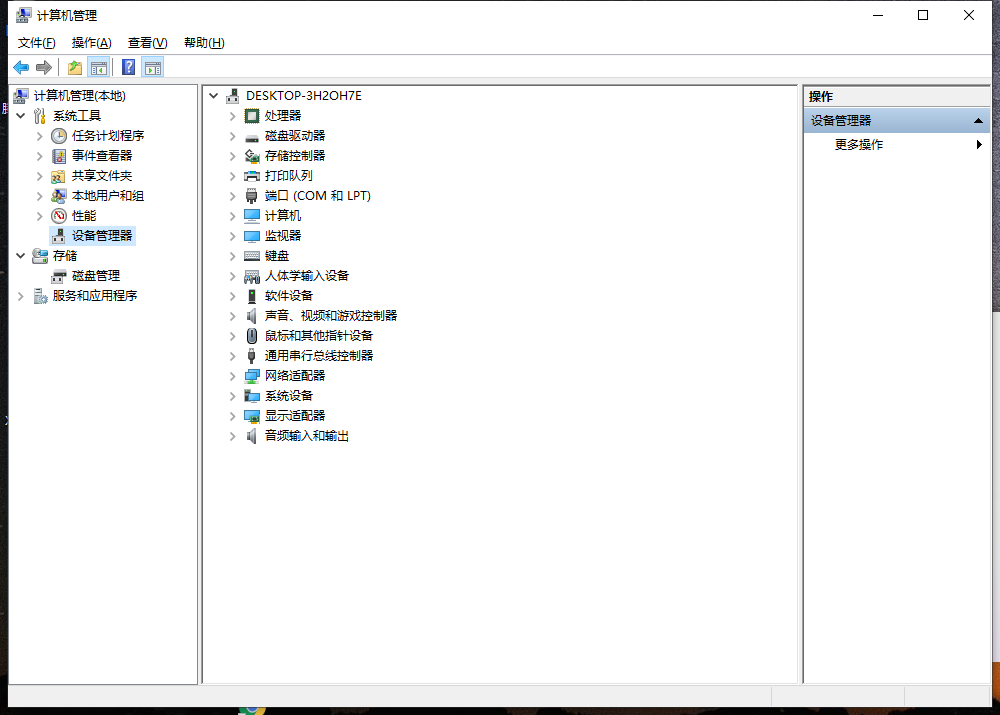Expand the 磁盘驱动器 disk drives node
The image size is (1000, 715).
coord(232,136)
